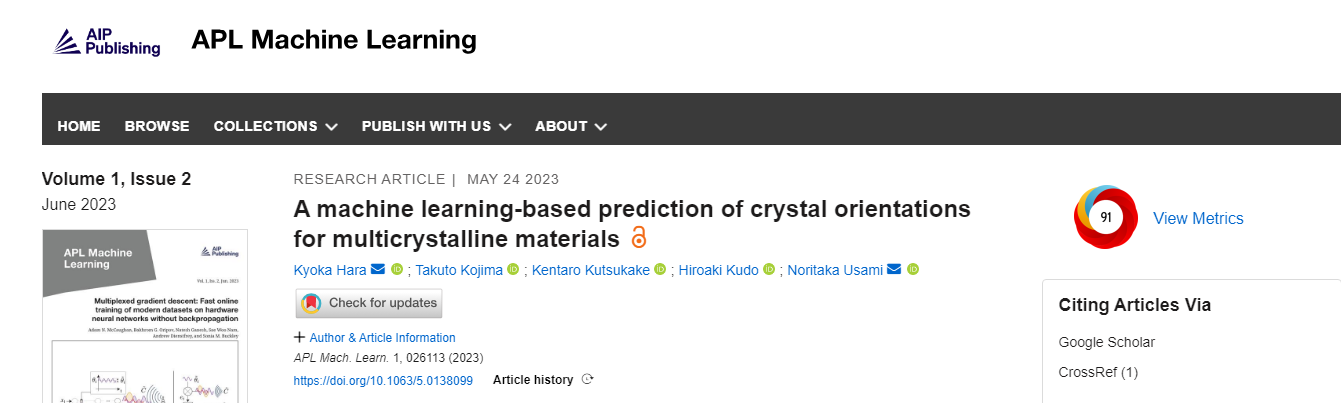Screen dimensions: 1341x403
Task: Open the article DOI link
Action: (x=383, y=380)
